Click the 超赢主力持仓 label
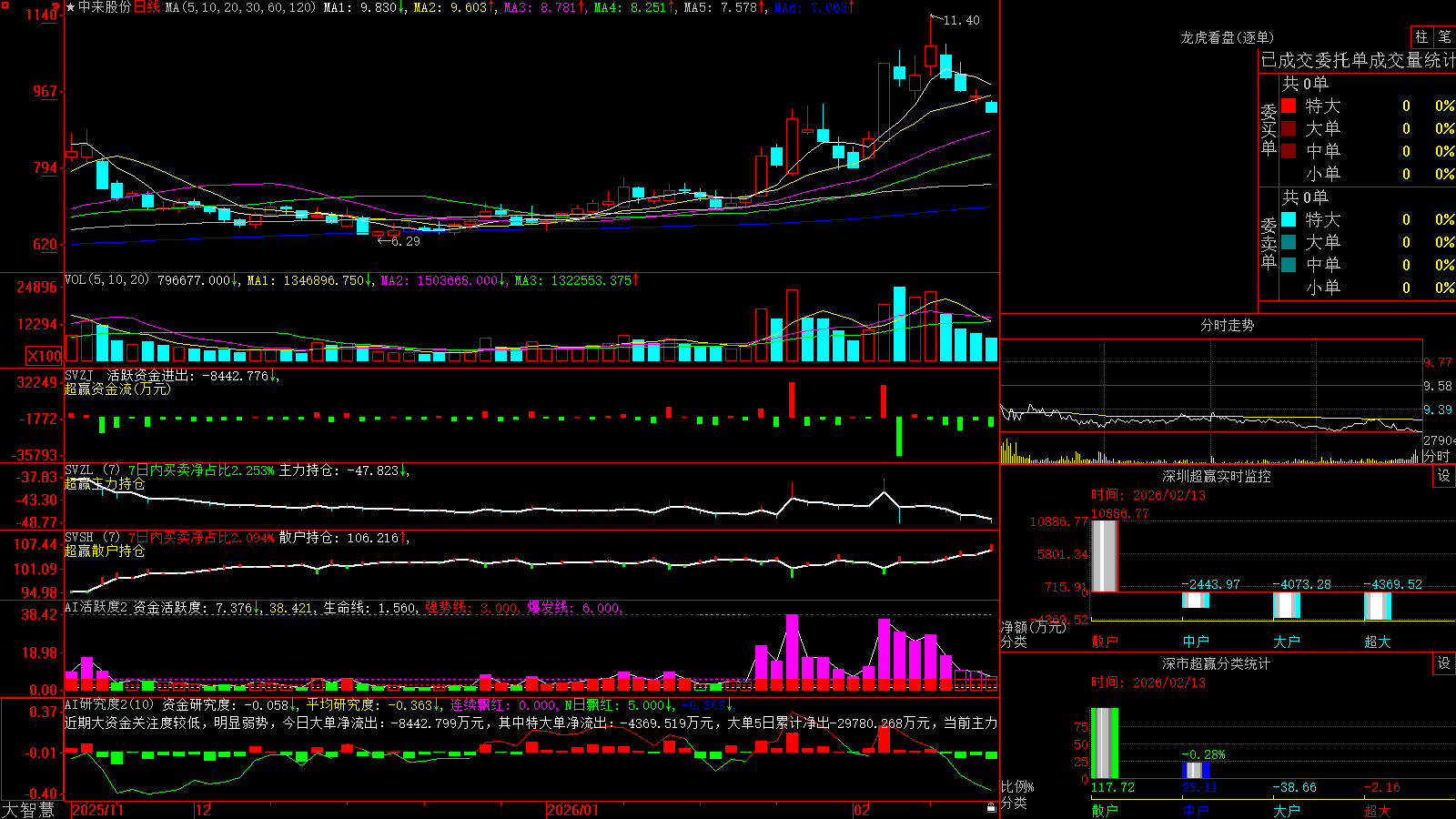Screen dimensions: 1456x819 (x=105, y=484)
